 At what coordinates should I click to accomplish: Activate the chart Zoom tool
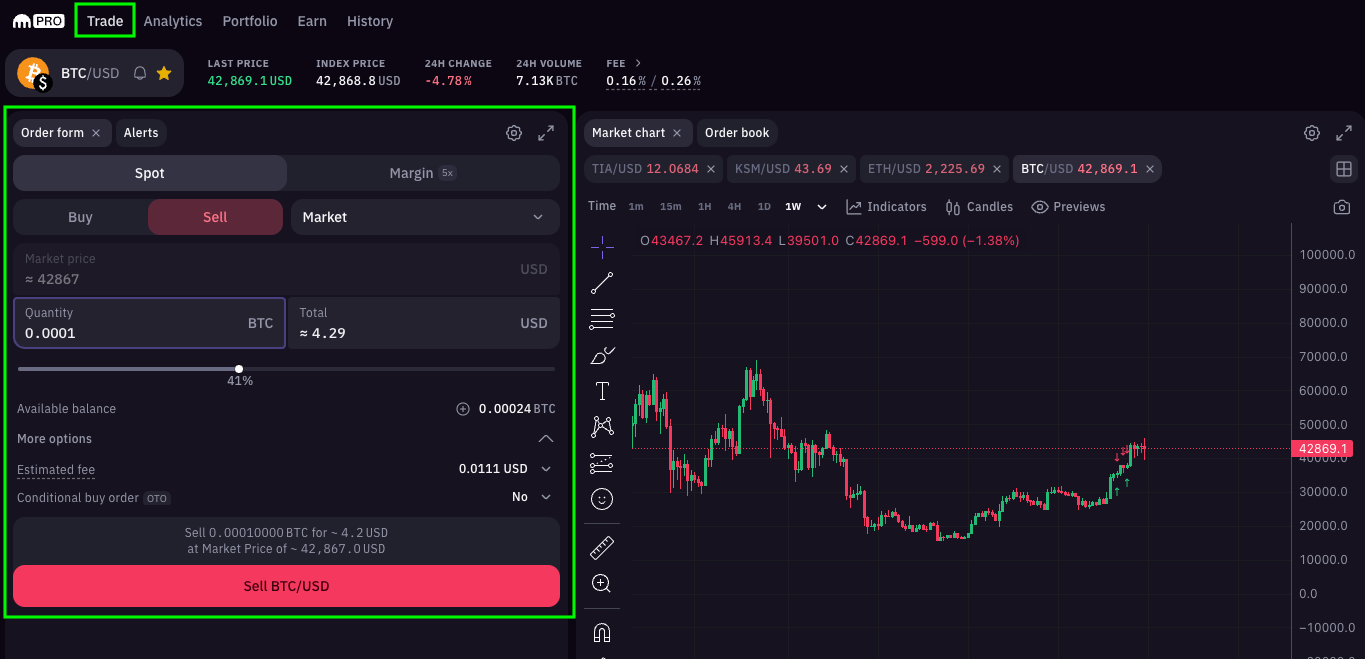pyautogui.click(x=601, y=583)
